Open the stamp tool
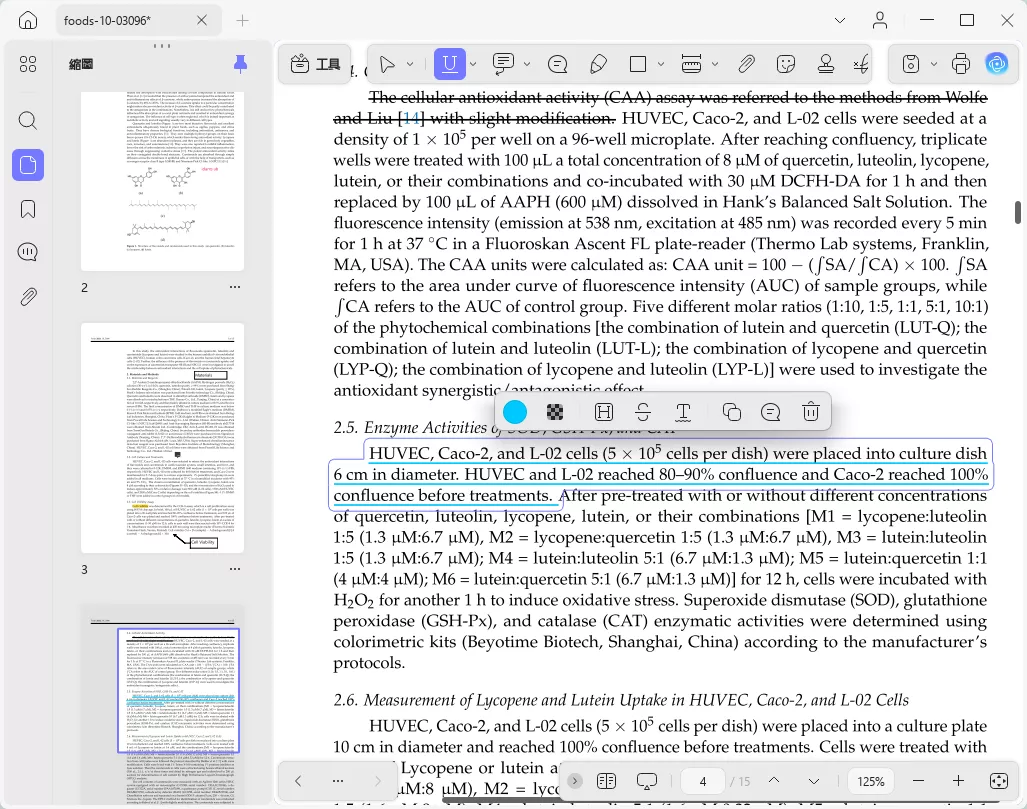 point(826,64)
